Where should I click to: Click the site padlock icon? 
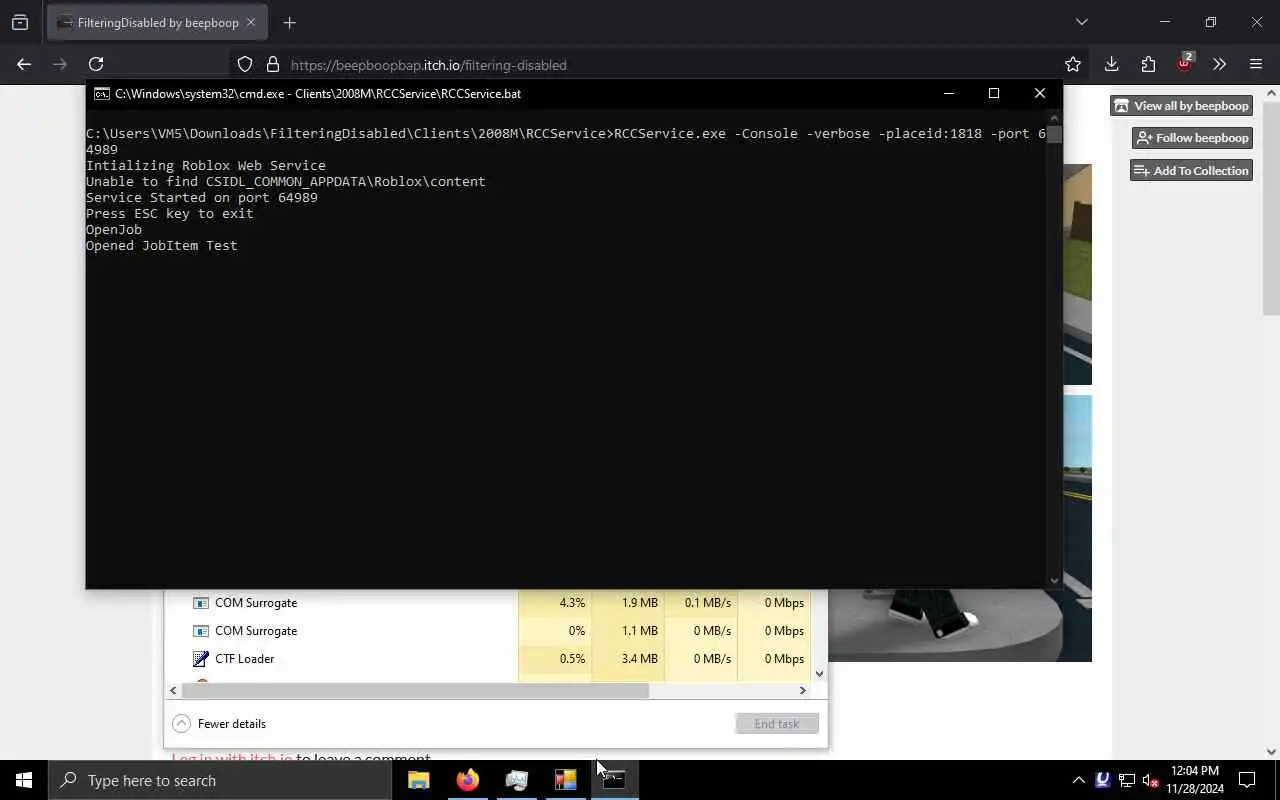pyautogui.click(x=272, y=64)
